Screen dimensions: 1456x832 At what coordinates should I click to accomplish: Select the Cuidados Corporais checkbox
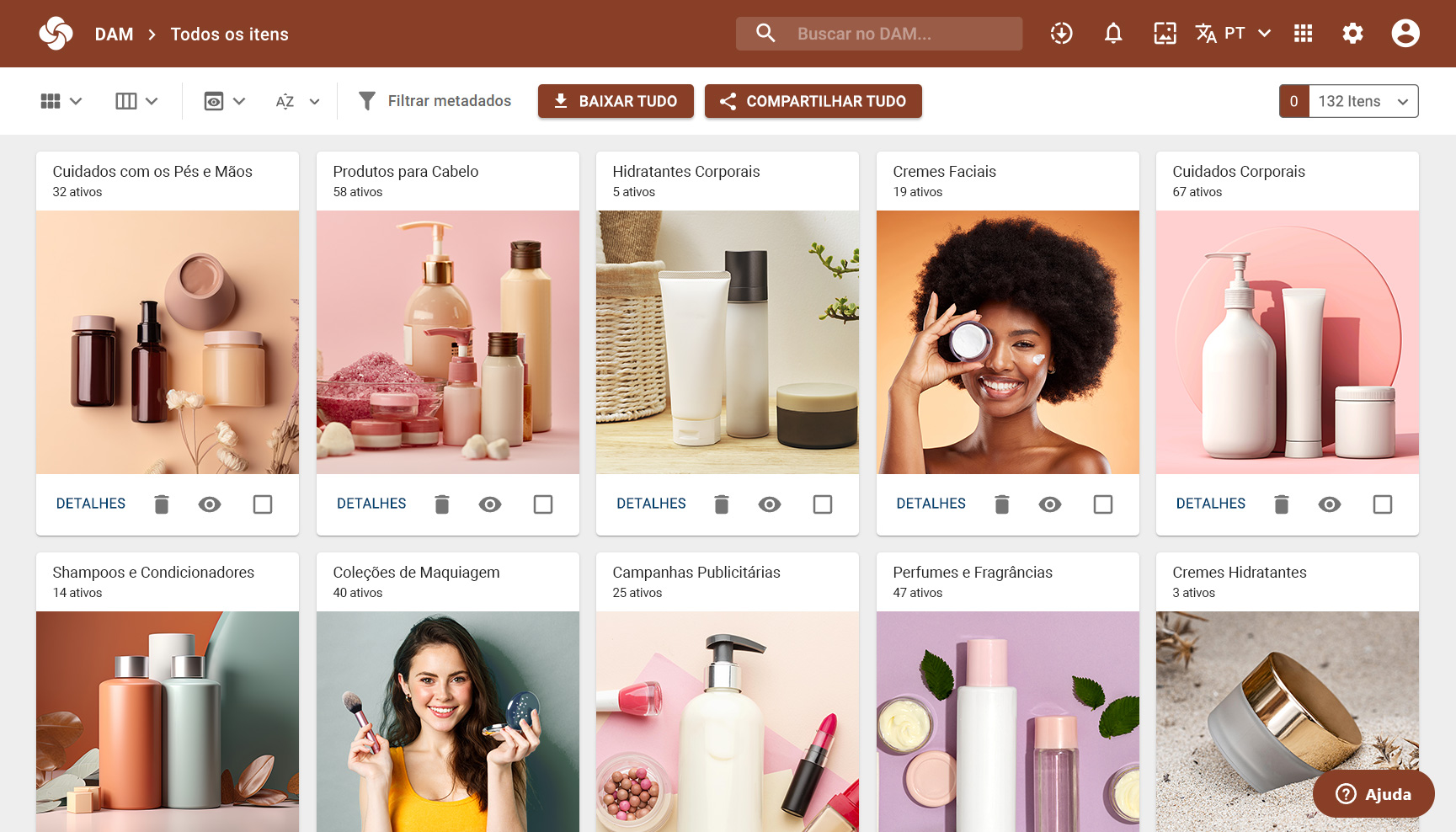click(1383, 504)
